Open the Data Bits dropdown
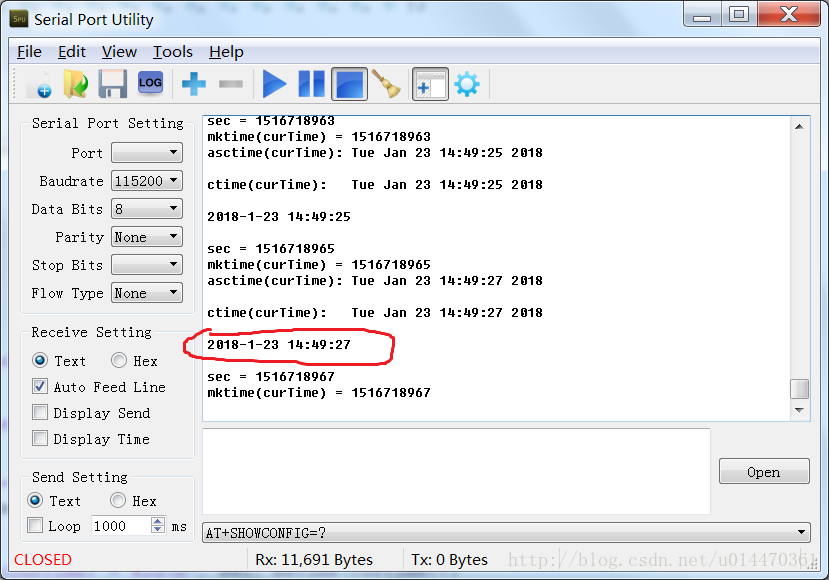The image size is (829, 580). 147,209
